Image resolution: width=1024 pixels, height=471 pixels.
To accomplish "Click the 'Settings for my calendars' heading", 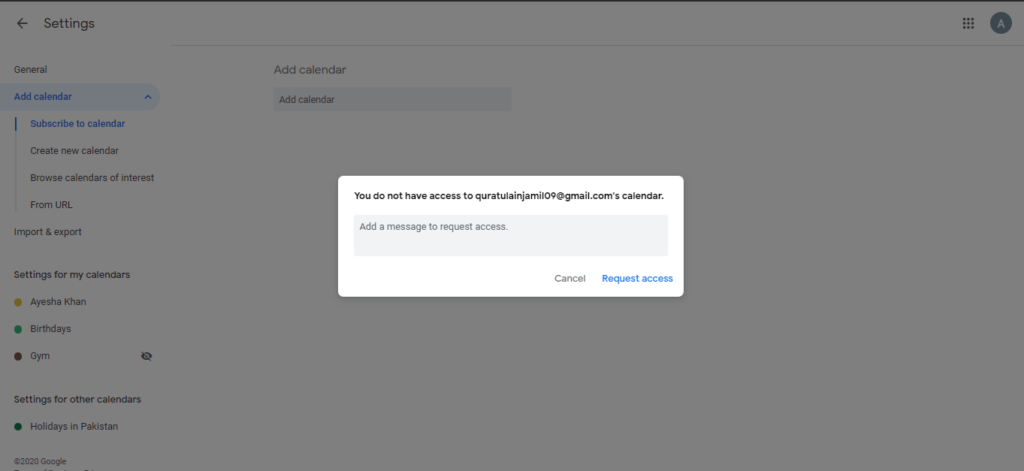I will tap(72, 274).
